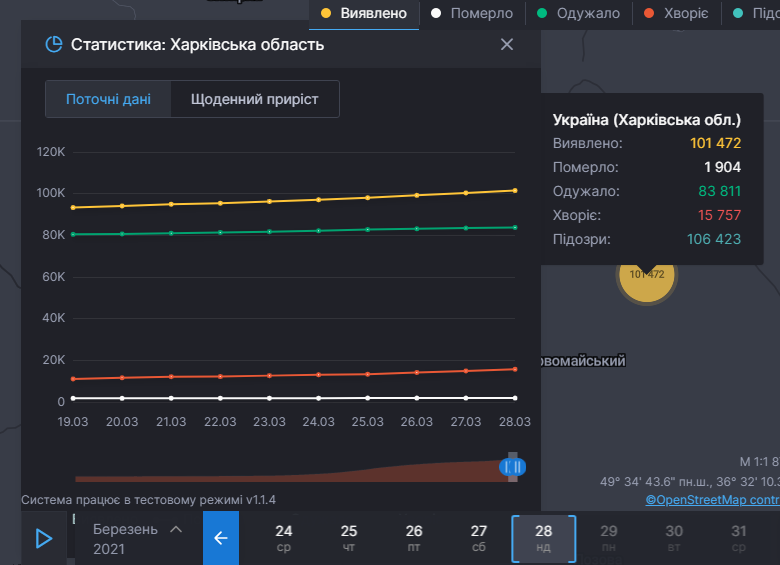Screen dimensions: 780x565
Task: Click the Хворіє value 15 757 in tooltip
Action: (x=719, y=215)
